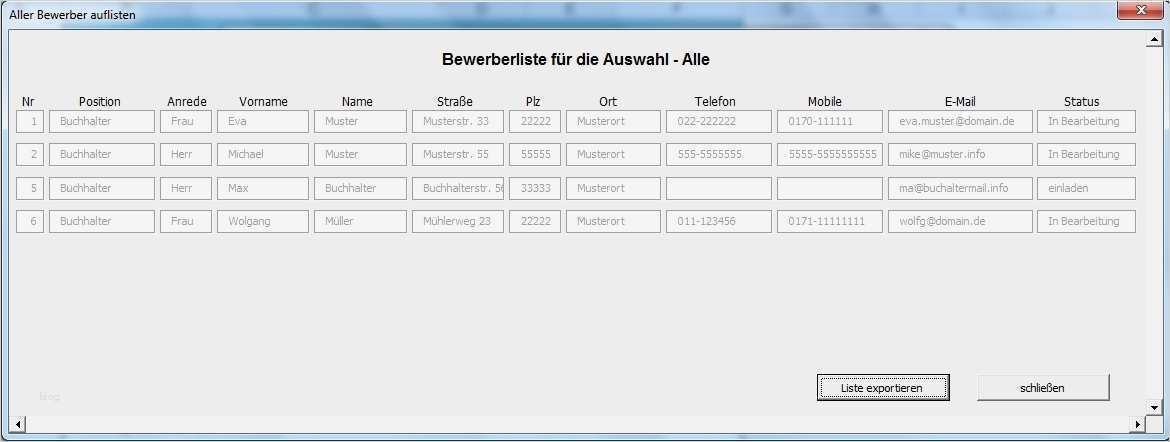Select the Nr field showing 1
This screenshot has width=1170, height=442.
[30, 121]
